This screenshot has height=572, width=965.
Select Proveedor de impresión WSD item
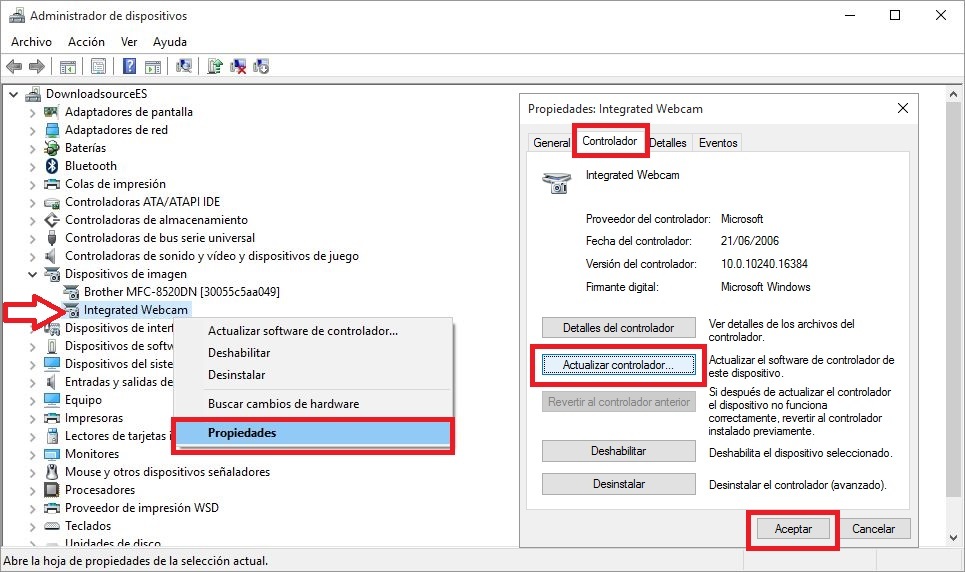coord(142,508)
